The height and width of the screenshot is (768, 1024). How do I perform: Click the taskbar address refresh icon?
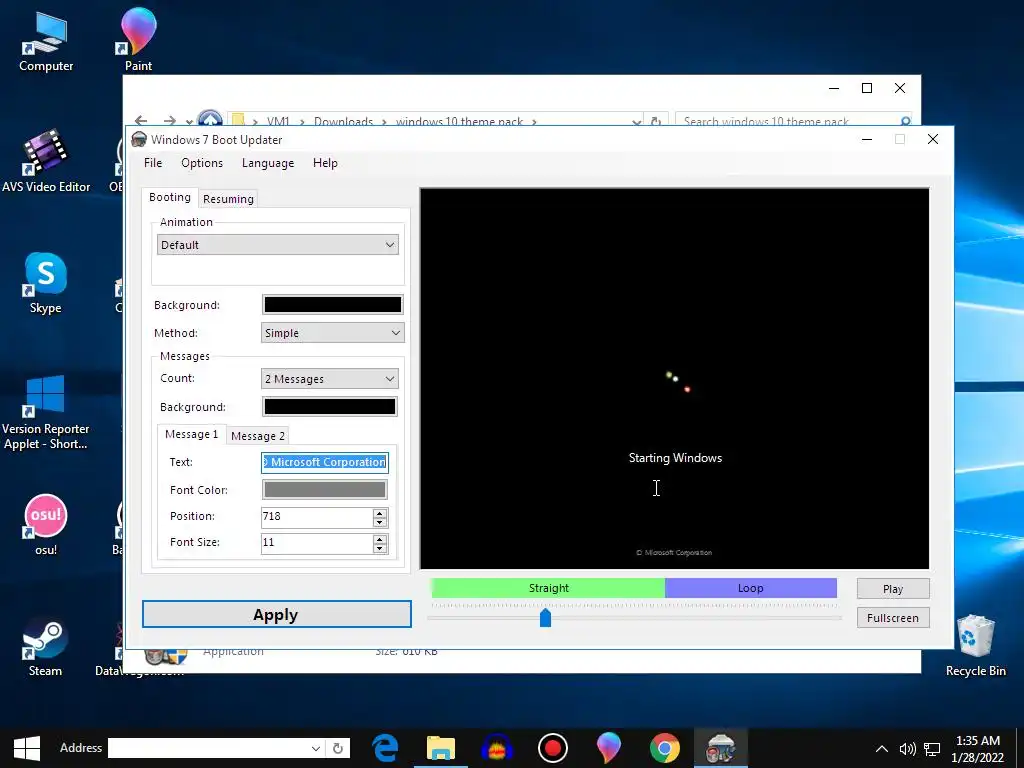click(x=338, y=748)
